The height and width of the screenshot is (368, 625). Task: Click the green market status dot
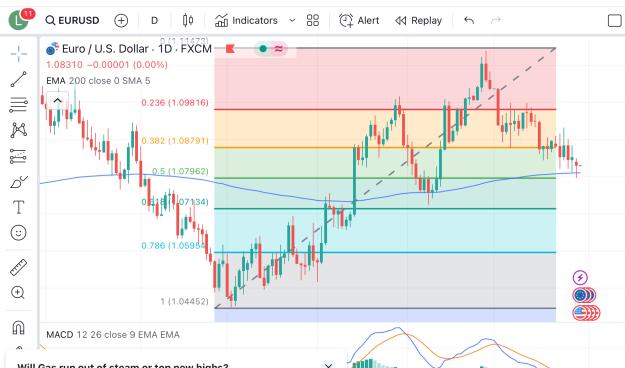263,49
